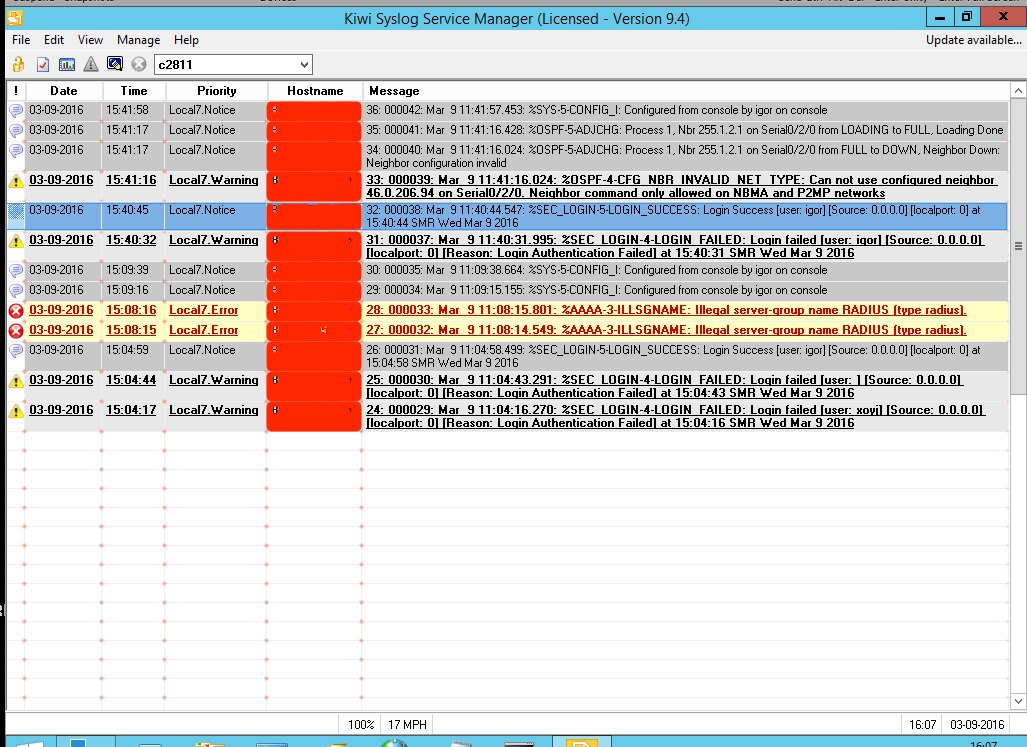Select the LOGIN_FAILED user xoyj message 24

[x=685, y=417]
